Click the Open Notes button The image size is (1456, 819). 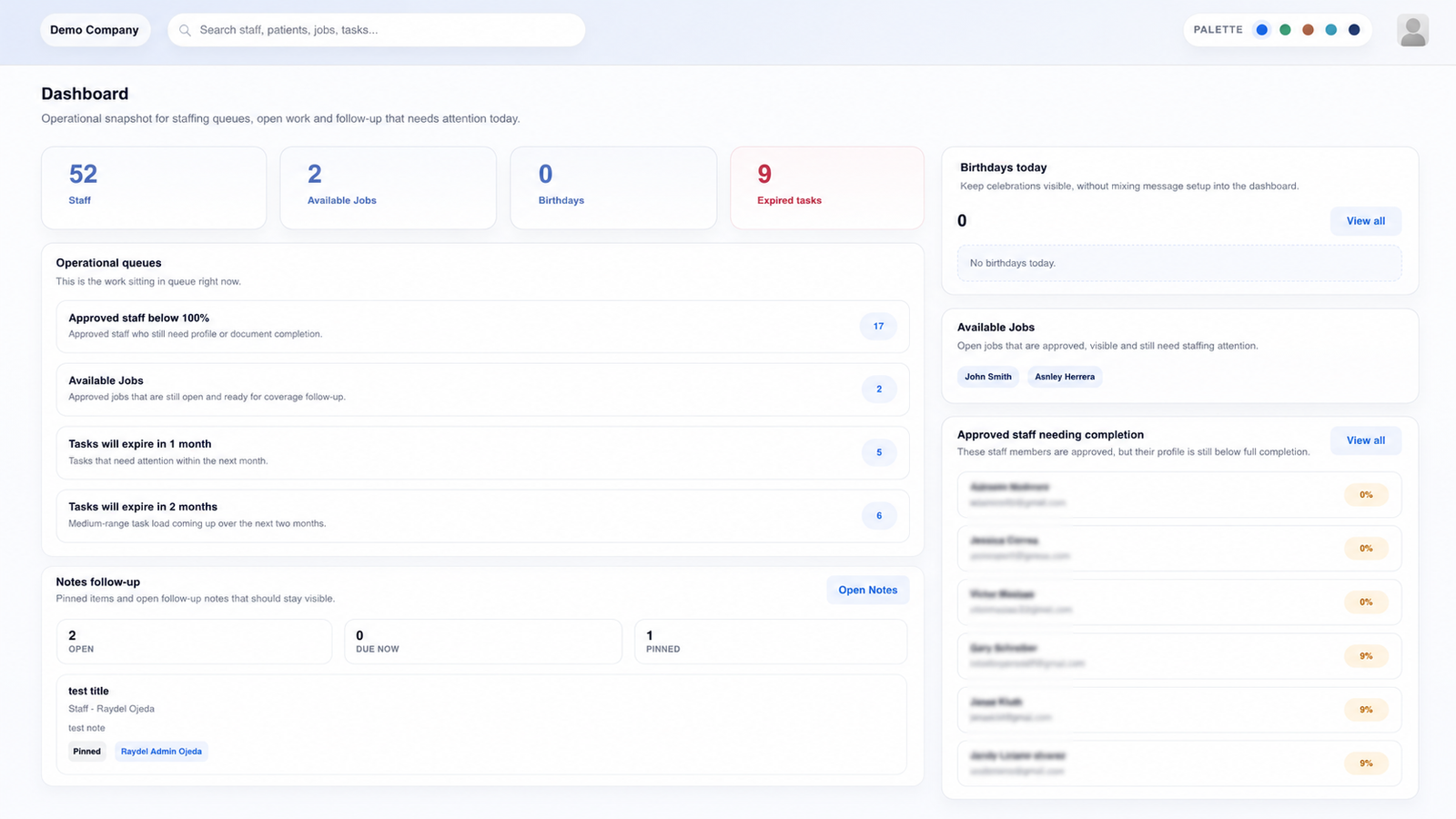click(x=868, y=590)
